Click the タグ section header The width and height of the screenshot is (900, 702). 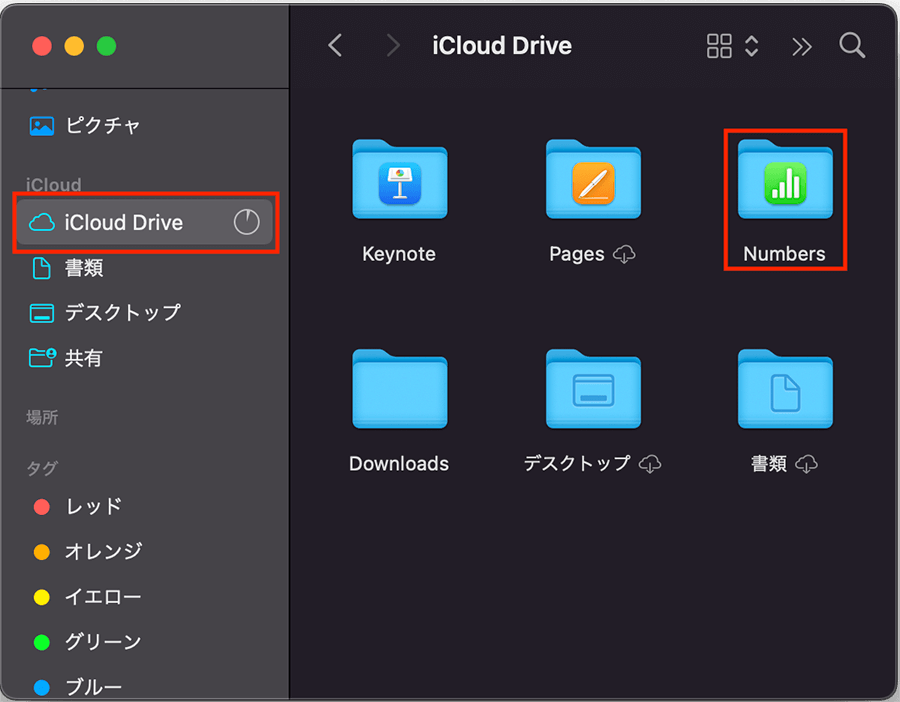[42, 468]
